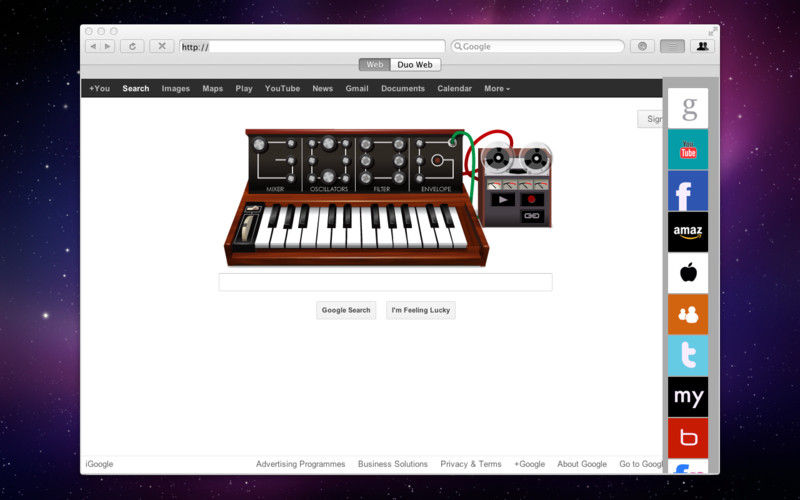Click the window fullscreen arrows icon
Viewport: 800px width, 500px height.
[713, 32]
